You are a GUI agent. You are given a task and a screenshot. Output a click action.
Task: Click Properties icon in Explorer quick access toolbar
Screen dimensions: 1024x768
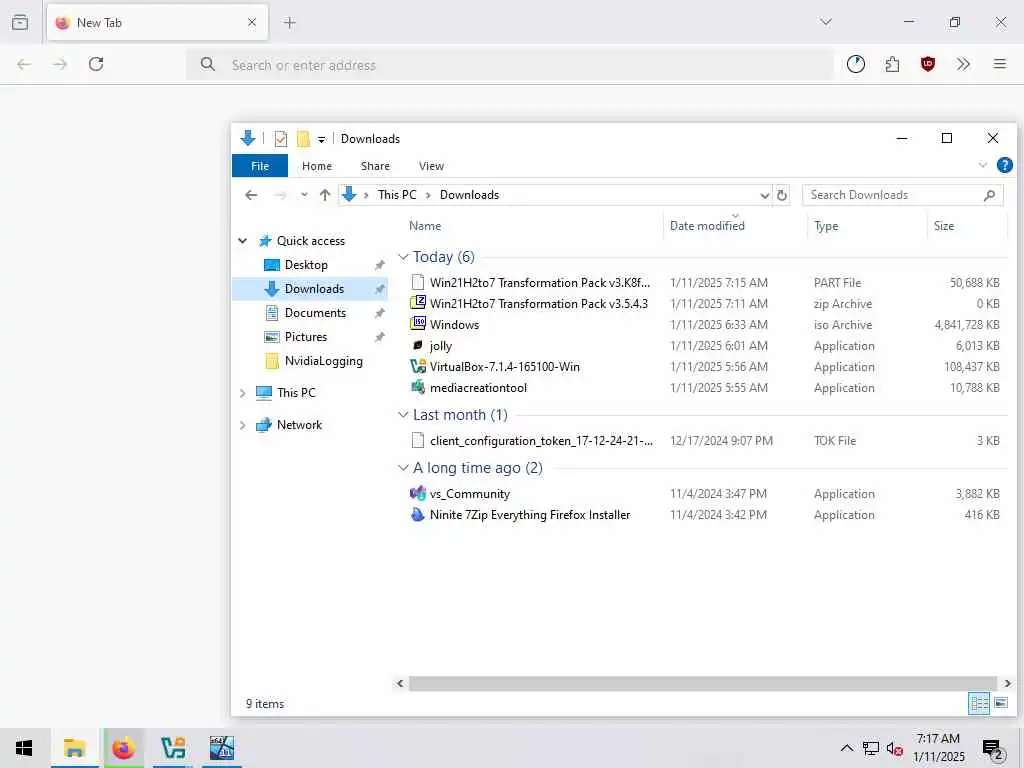tap(281, 138)
